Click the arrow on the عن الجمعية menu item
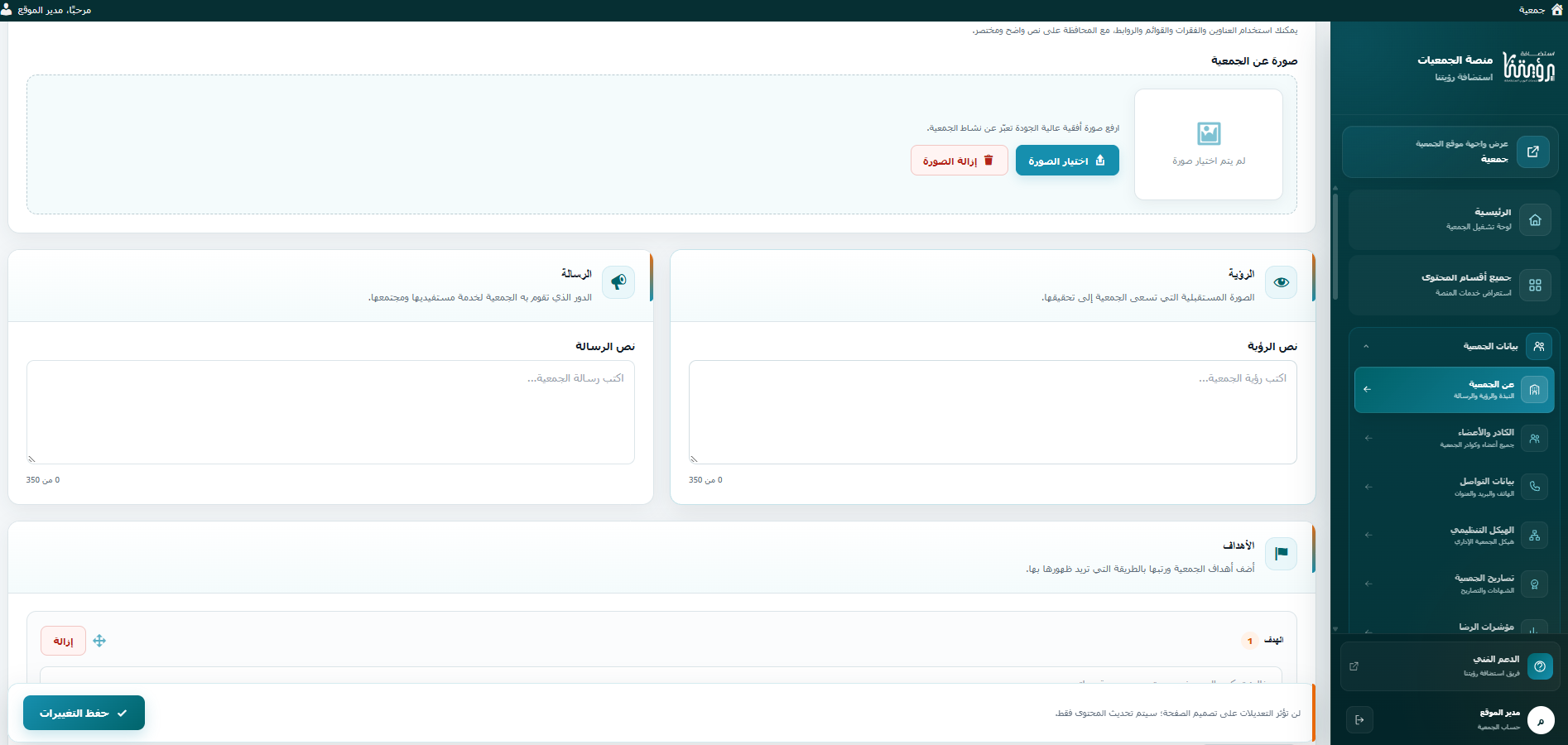The image size is (1568, 745). 1367,389
